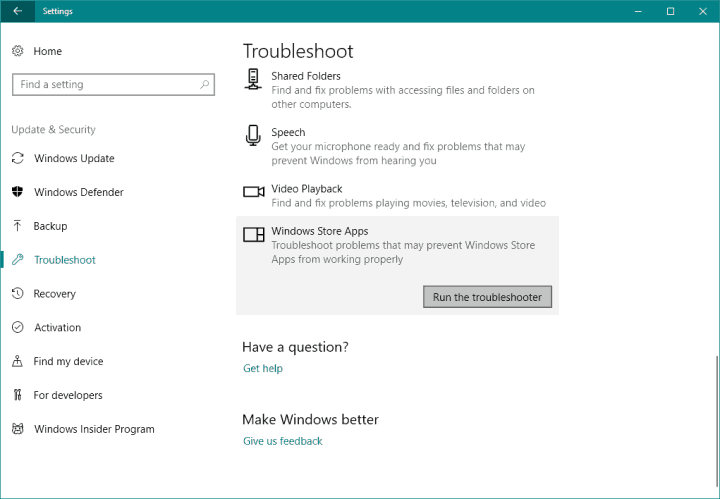Image resolution: width=720 pixels, height=499 pixels.
Task: Close the Settings window
Action: click(x=703, y=11)
